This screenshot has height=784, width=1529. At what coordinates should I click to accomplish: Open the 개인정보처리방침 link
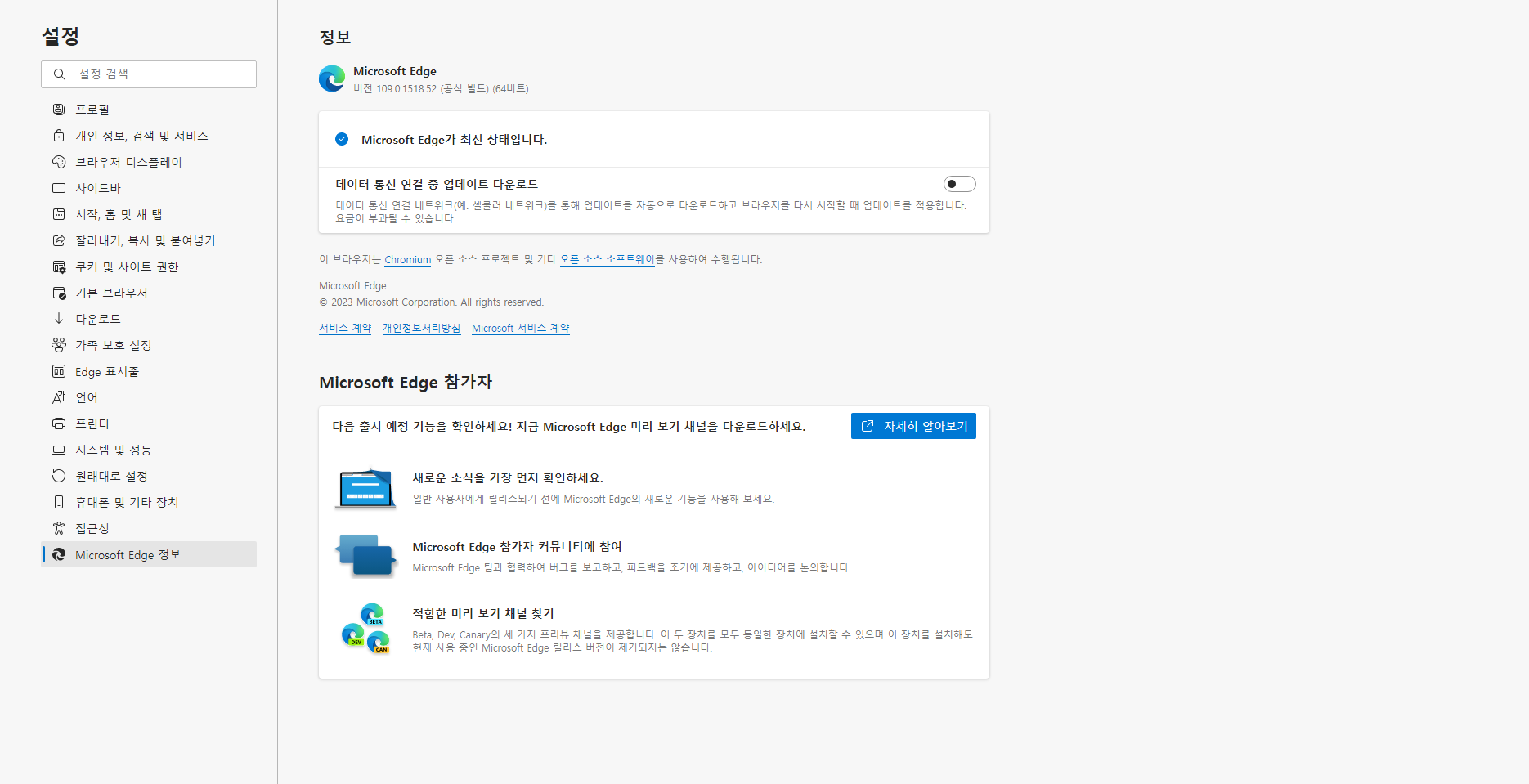pos(422,328)
